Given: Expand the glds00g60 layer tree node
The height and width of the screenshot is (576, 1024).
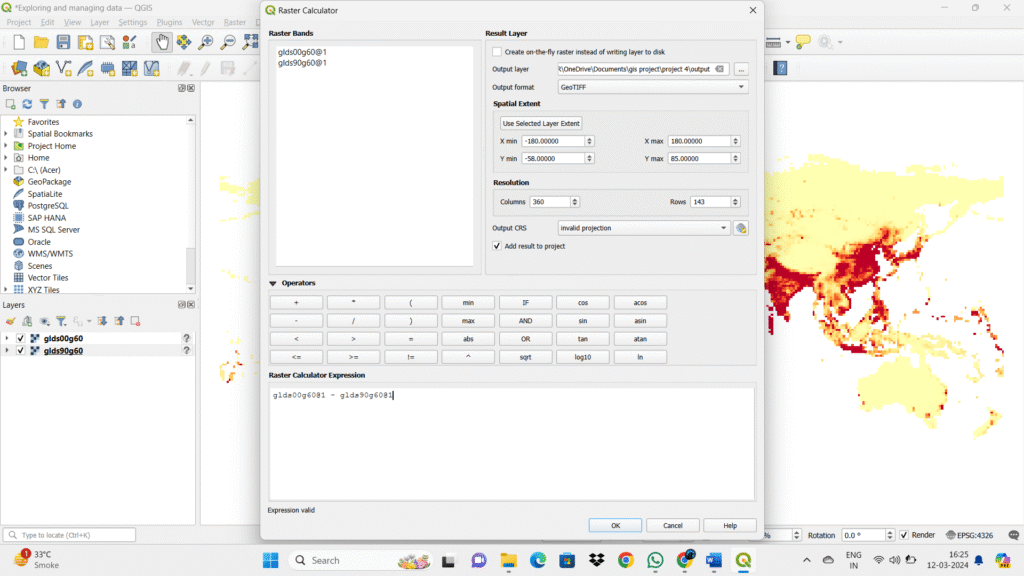Looking at the screenshot, I should pos(7,338).
